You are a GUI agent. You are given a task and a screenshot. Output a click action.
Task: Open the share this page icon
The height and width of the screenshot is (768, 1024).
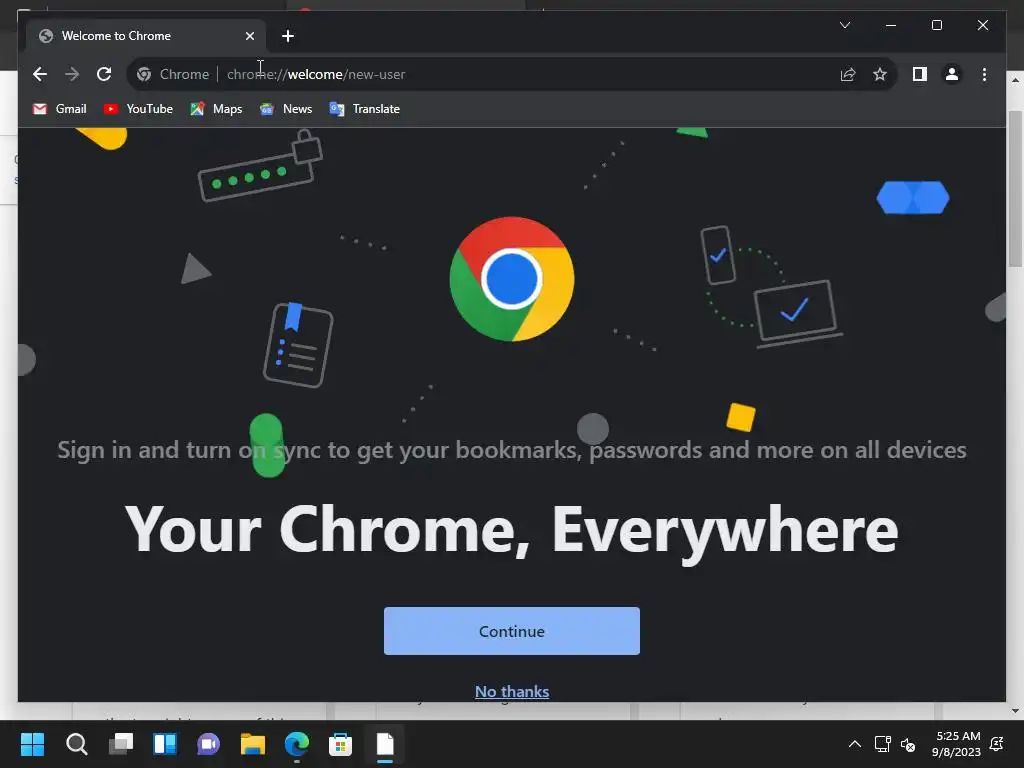[848, 74]
